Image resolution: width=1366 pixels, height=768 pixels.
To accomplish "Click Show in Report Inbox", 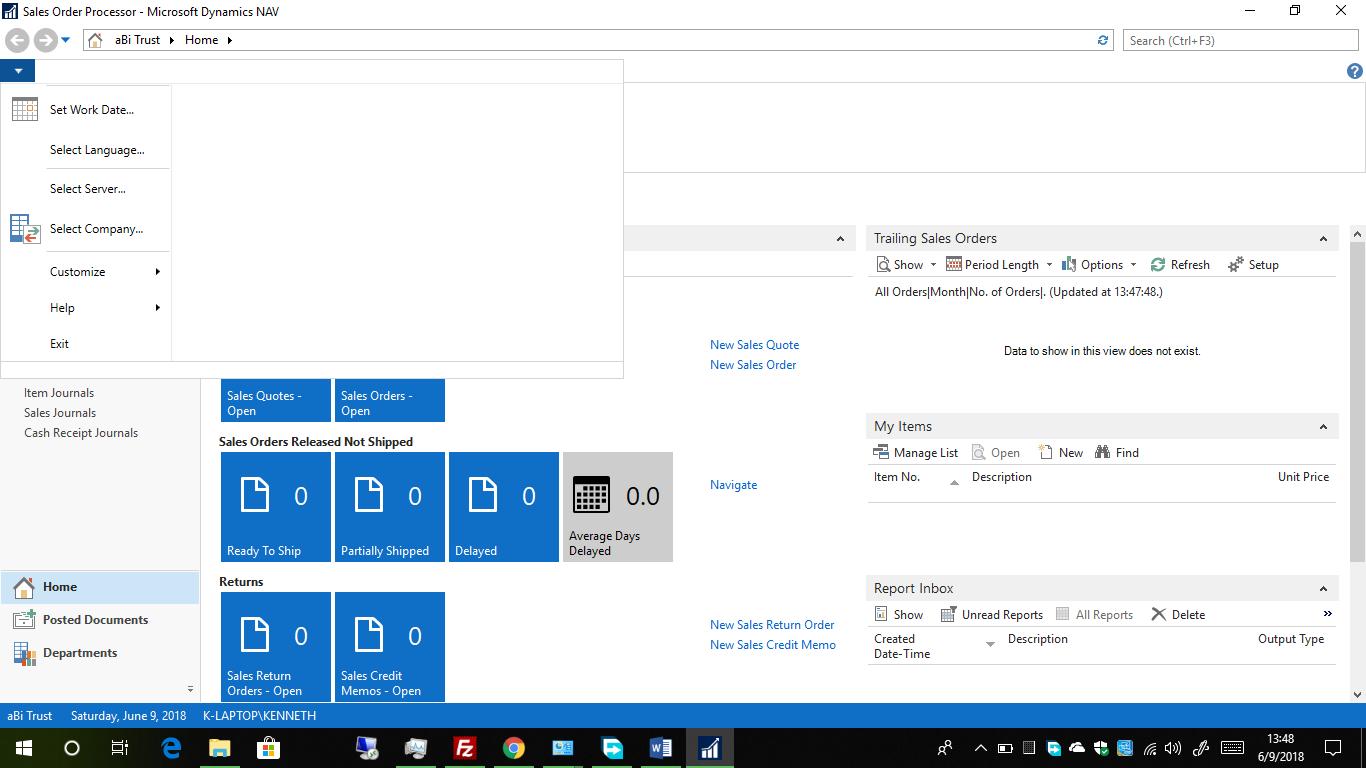I will pos(898,615).
